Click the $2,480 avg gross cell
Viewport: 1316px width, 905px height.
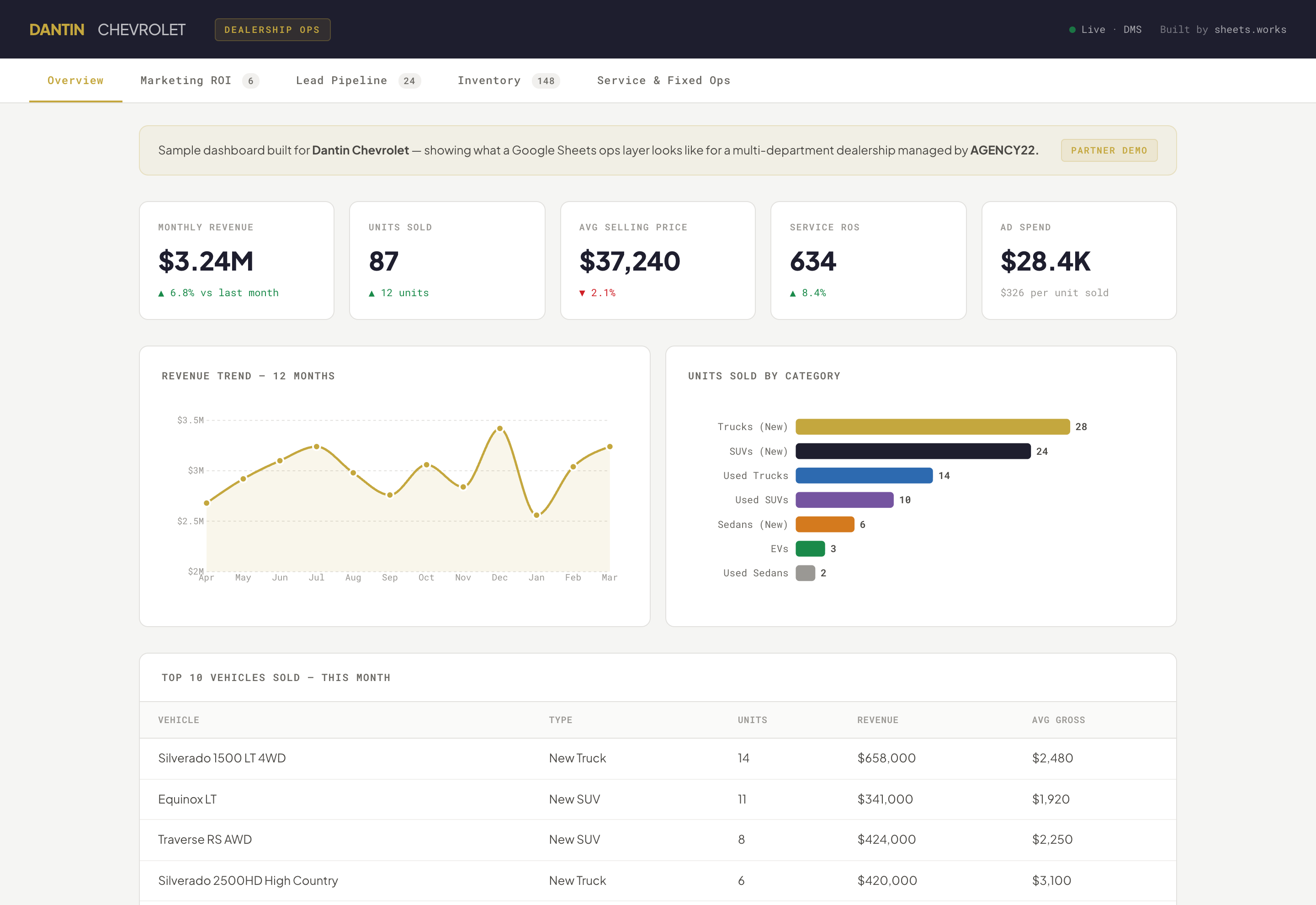[x=1052, y=759]
